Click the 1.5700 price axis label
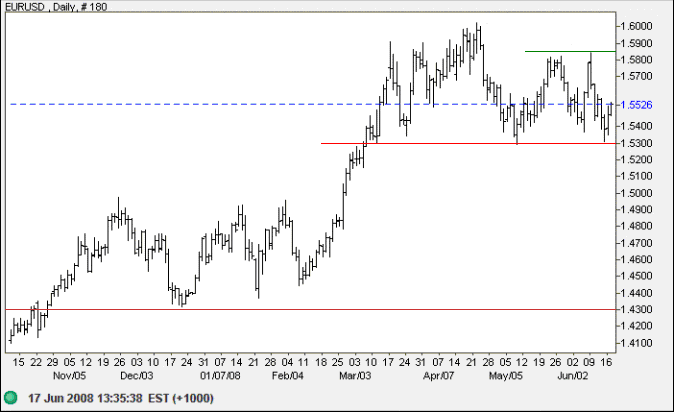 tap(636, 76)
